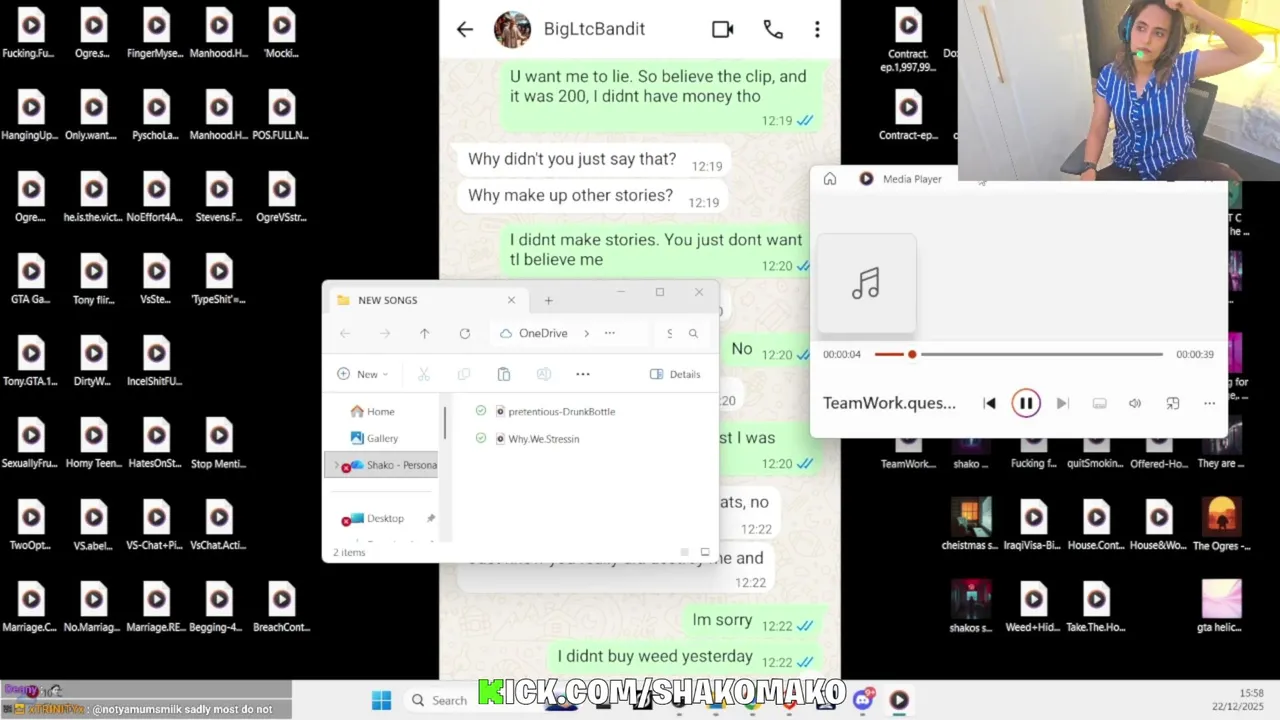The width and height of the screenshot is (1280, 720).
Task: Open the Windows Start menu
Action: 381,700
